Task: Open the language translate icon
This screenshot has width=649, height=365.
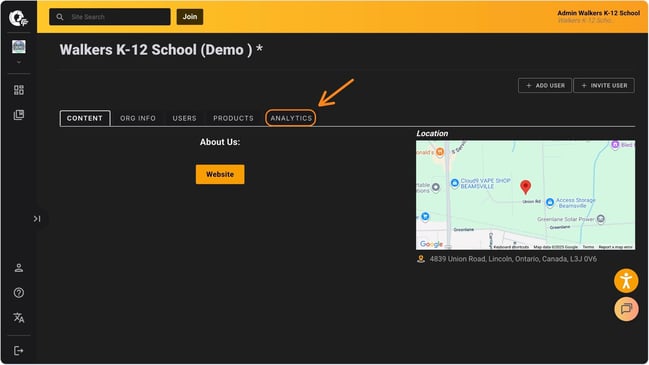Action: click(19, 317)
